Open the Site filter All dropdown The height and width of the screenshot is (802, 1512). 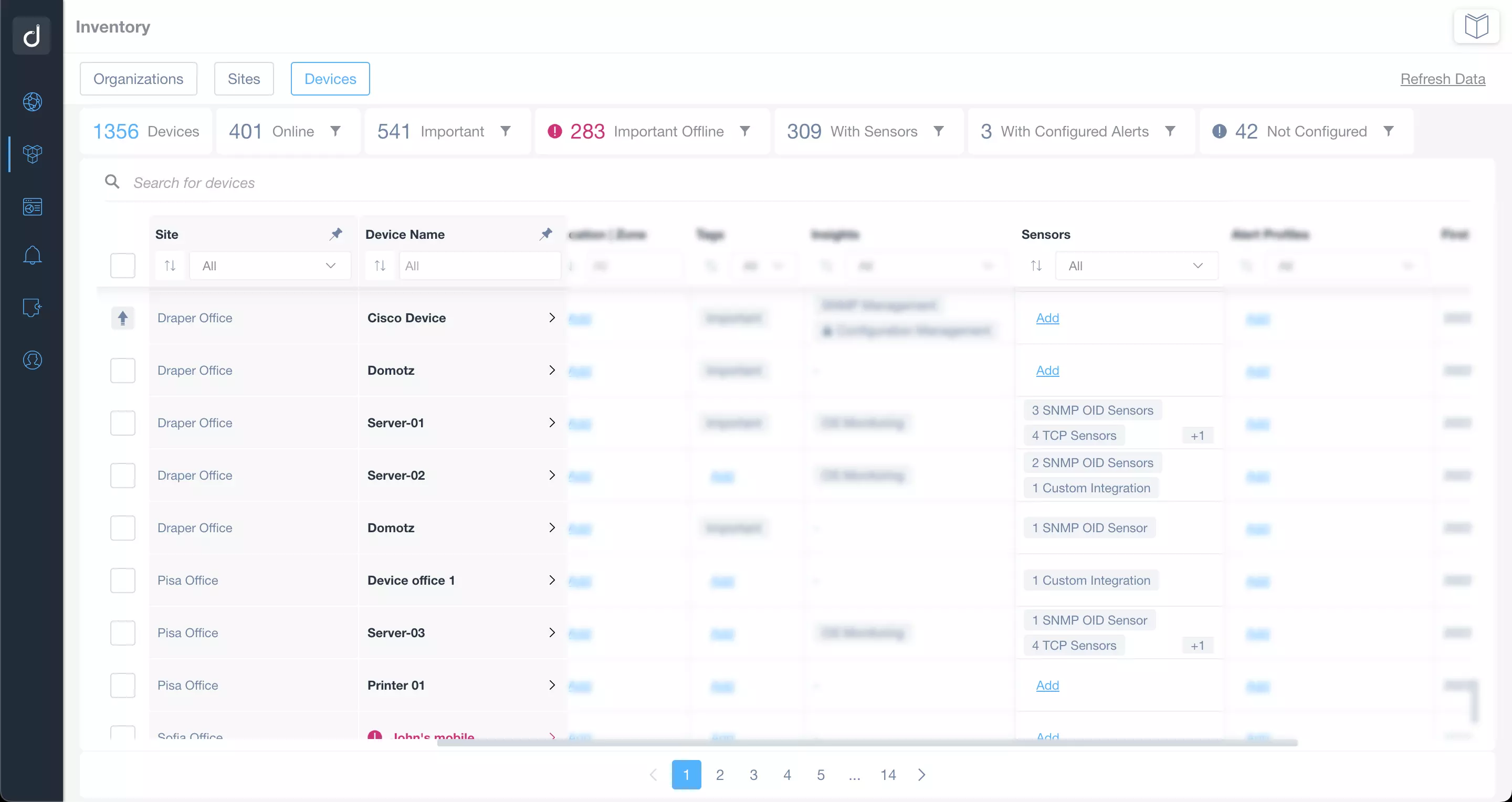(x=270, y=266)
